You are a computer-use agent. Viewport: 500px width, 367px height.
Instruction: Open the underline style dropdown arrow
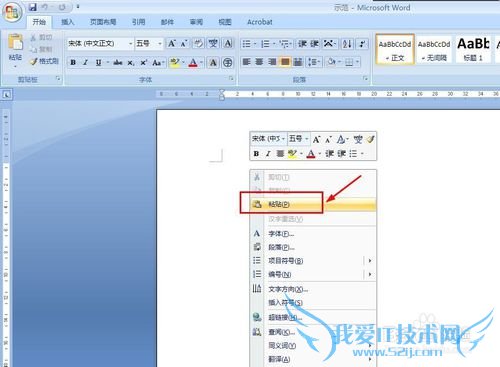coord(107,62)
